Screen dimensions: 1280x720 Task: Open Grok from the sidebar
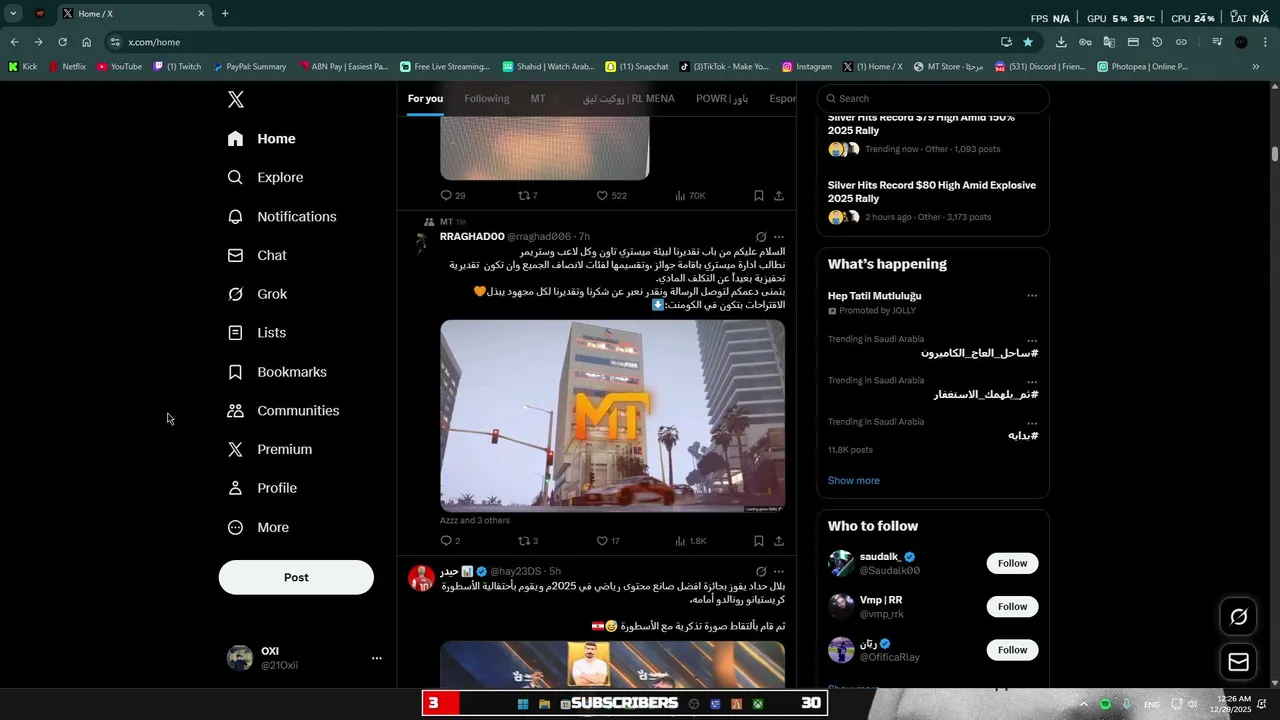click(257, 294)
